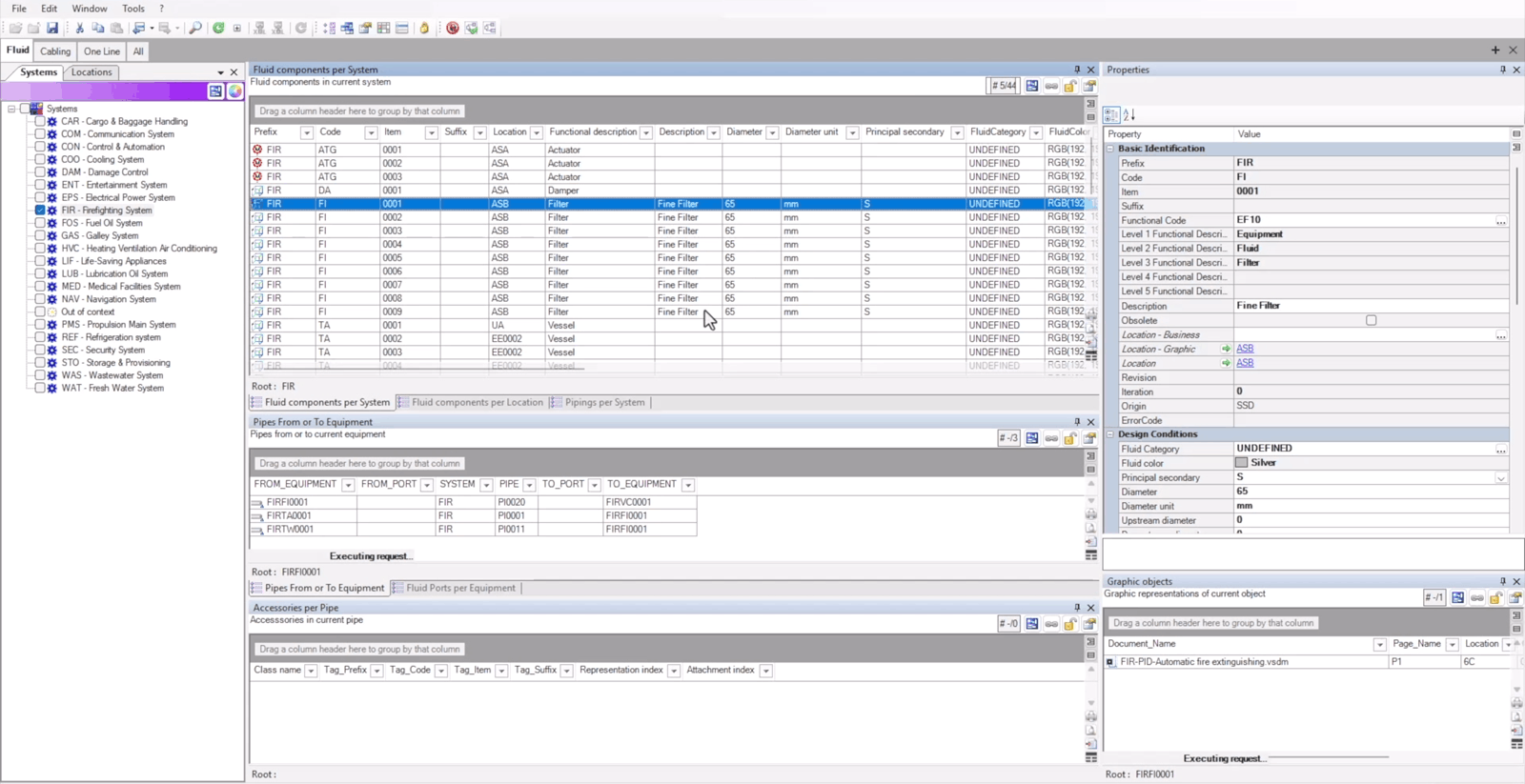Image resolution: width=1525 pixels, height=784 pixels.
Task: Click the color wheel icon in Systems panel
Action: pyautogui.click(x=234, y=91)
